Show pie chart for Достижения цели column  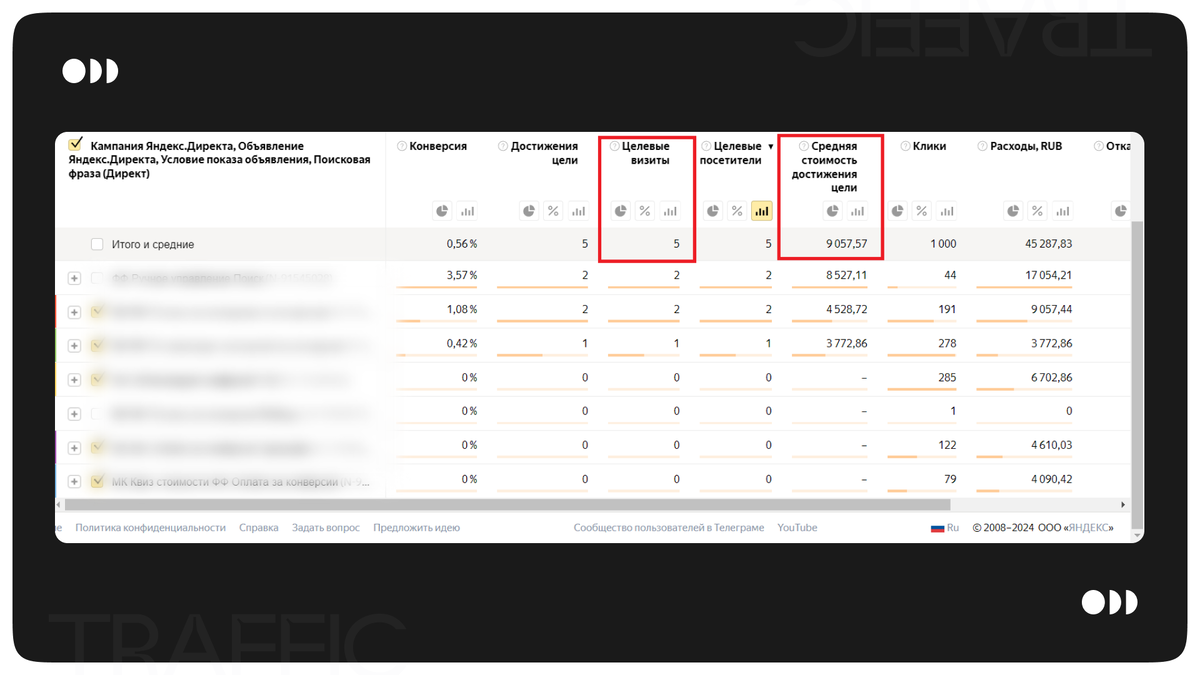[x=529, y=211]
